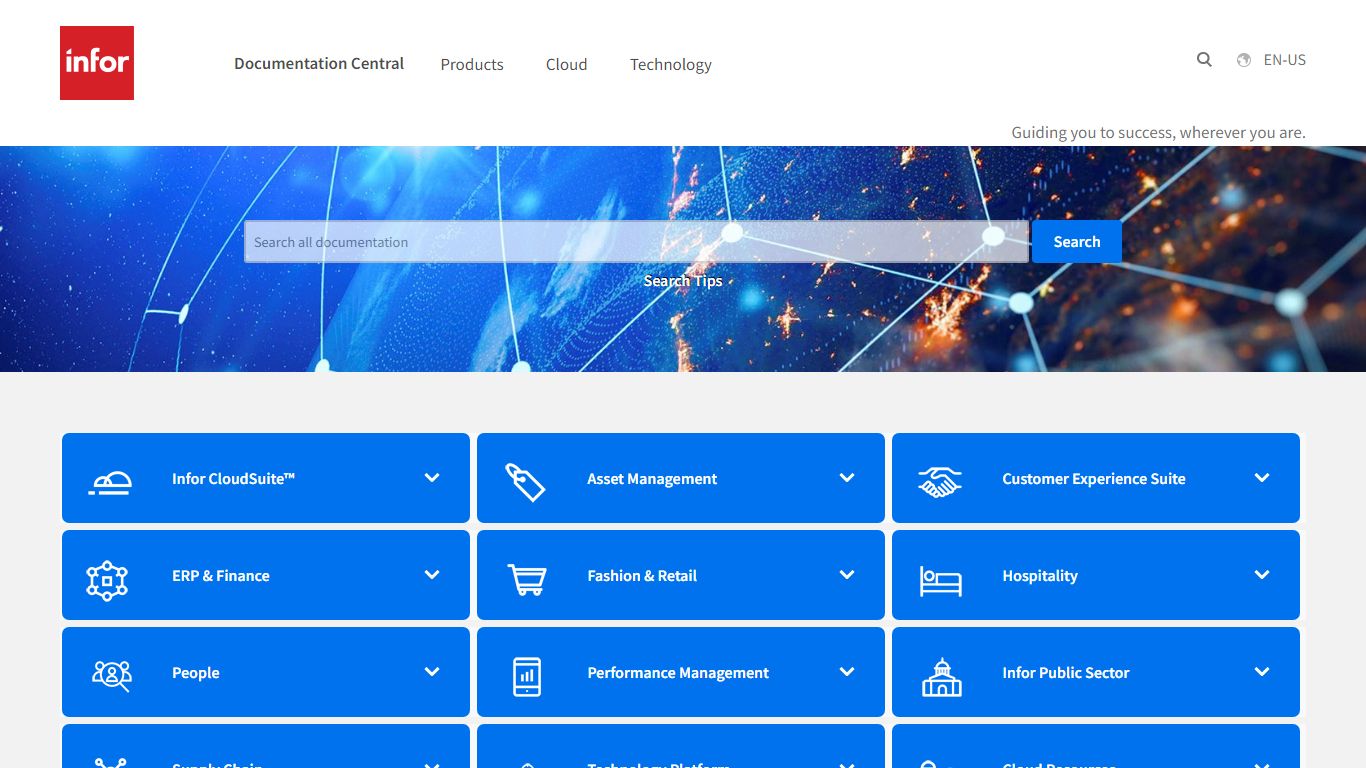The height and width of the screenshot is (768, 1366).
Task: Expand the Infor Public Sector chevron
Action: [1262, 672]
